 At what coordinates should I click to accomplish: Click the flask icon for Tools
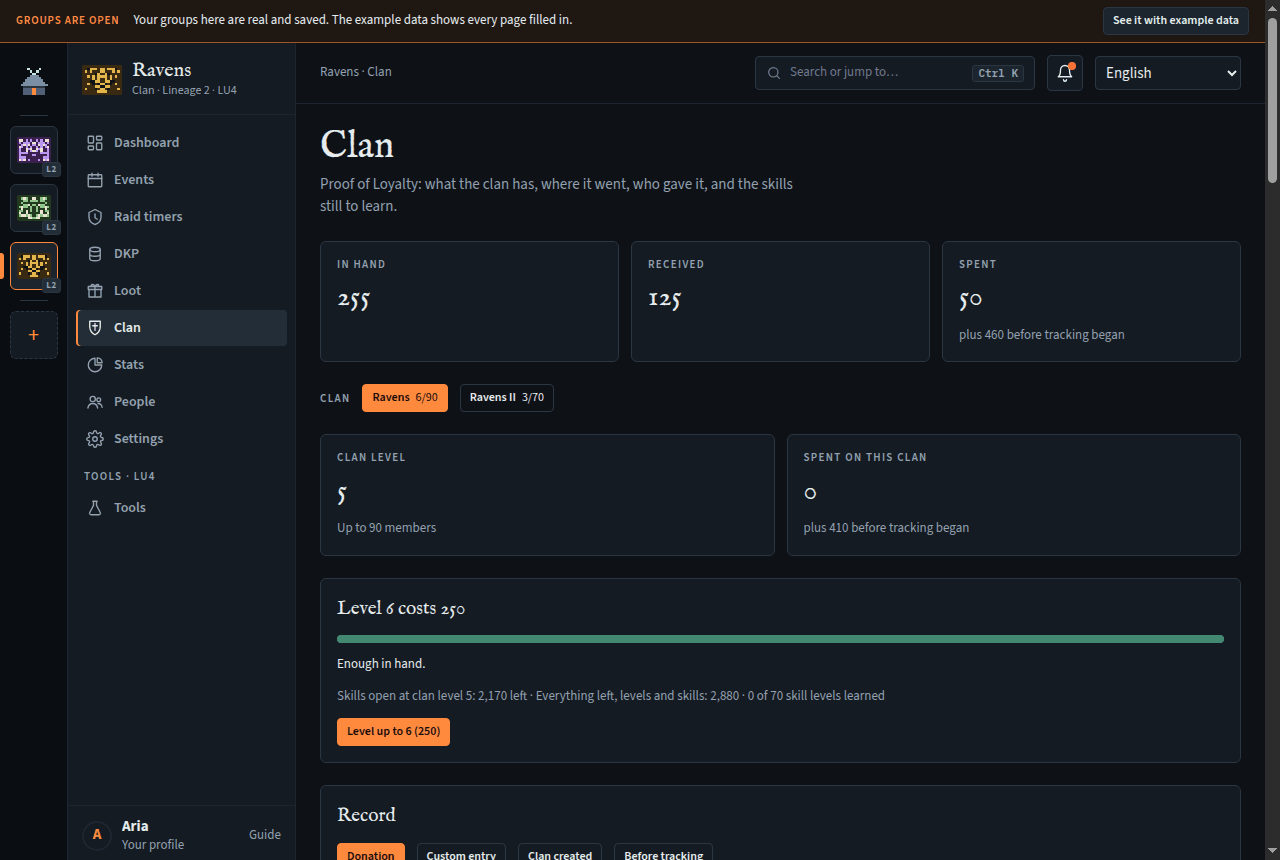[95, 508]
